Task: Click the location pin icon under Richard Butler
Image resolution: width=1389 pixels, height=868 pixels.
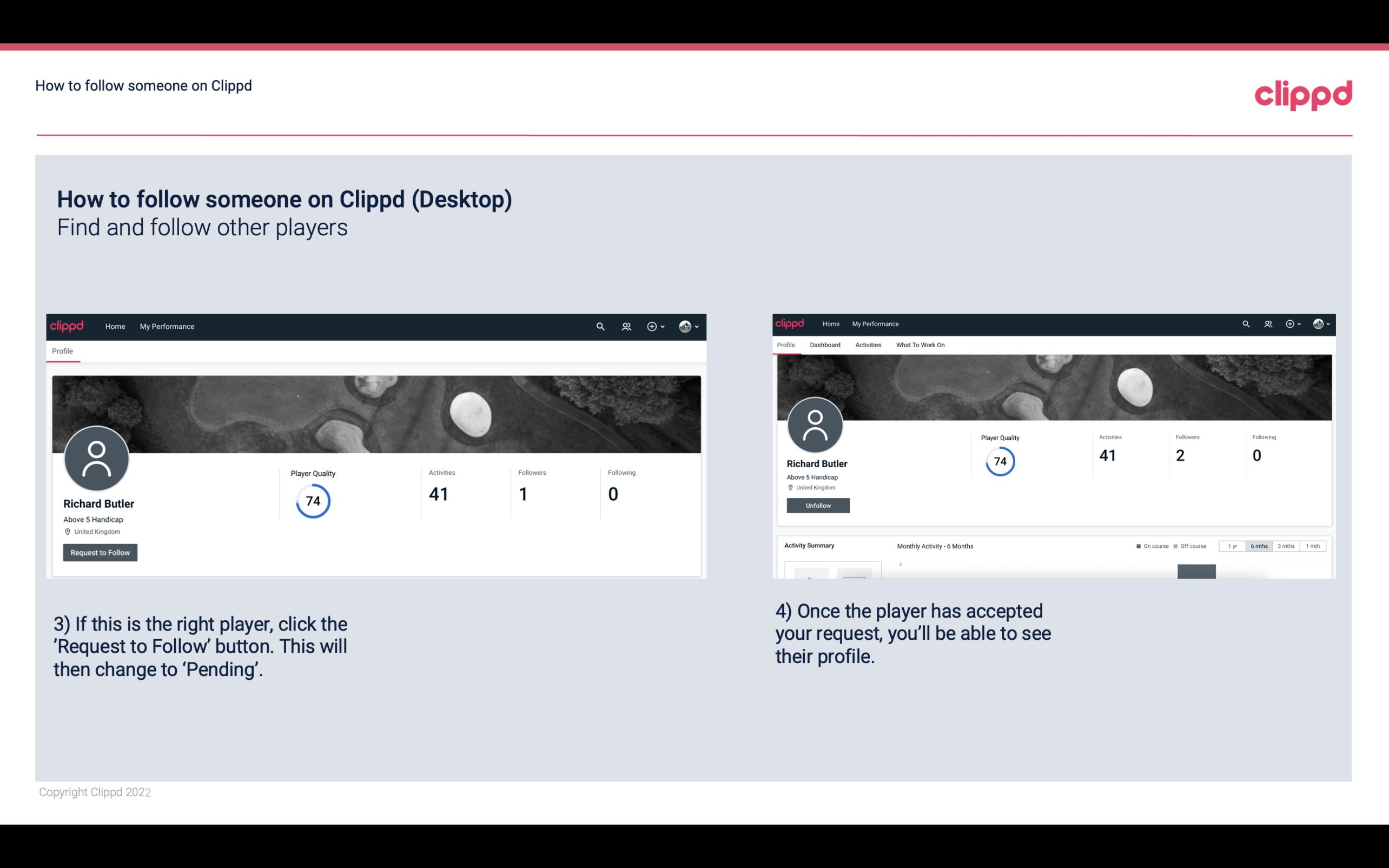Action: point(67,531)
